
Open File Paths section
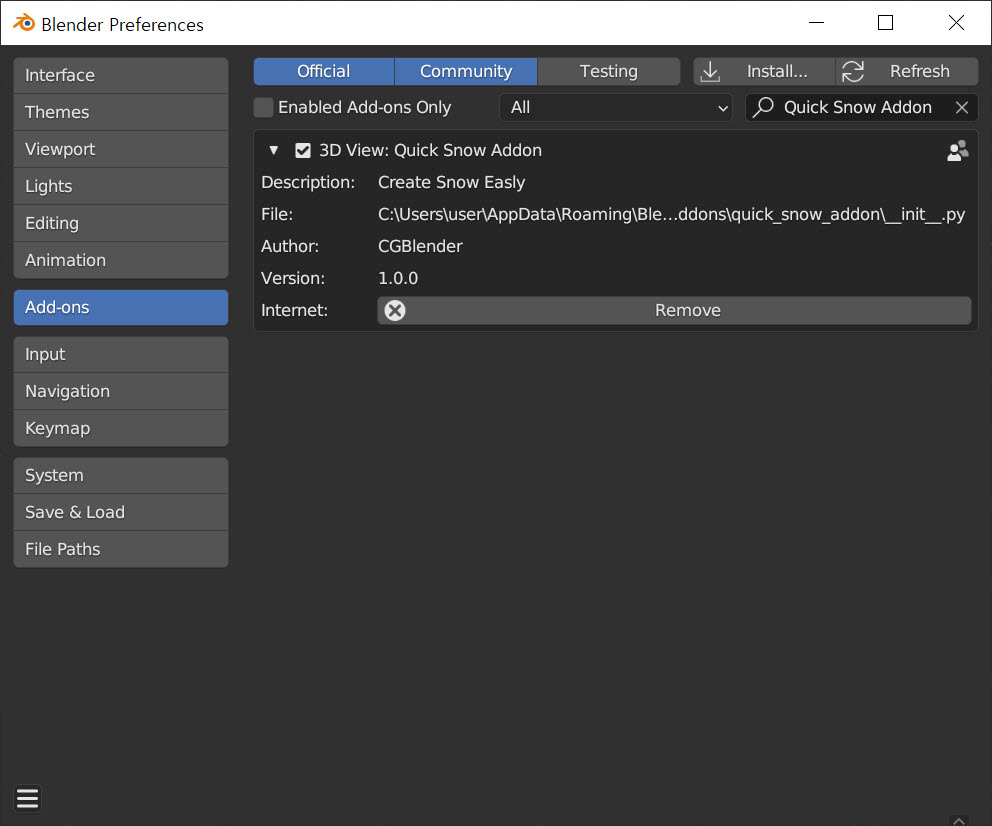point(121,549)
